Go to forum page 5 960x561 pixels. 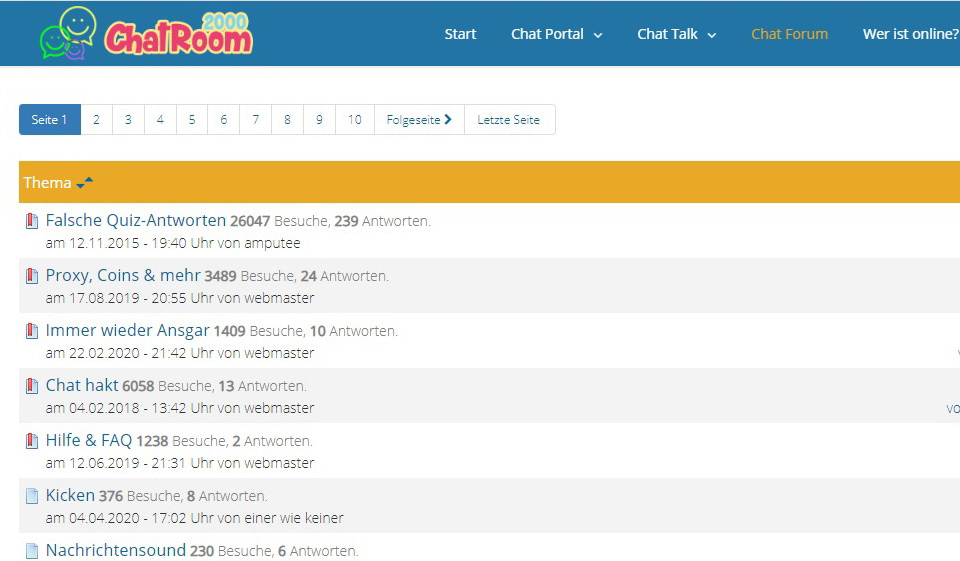[192, 119]
